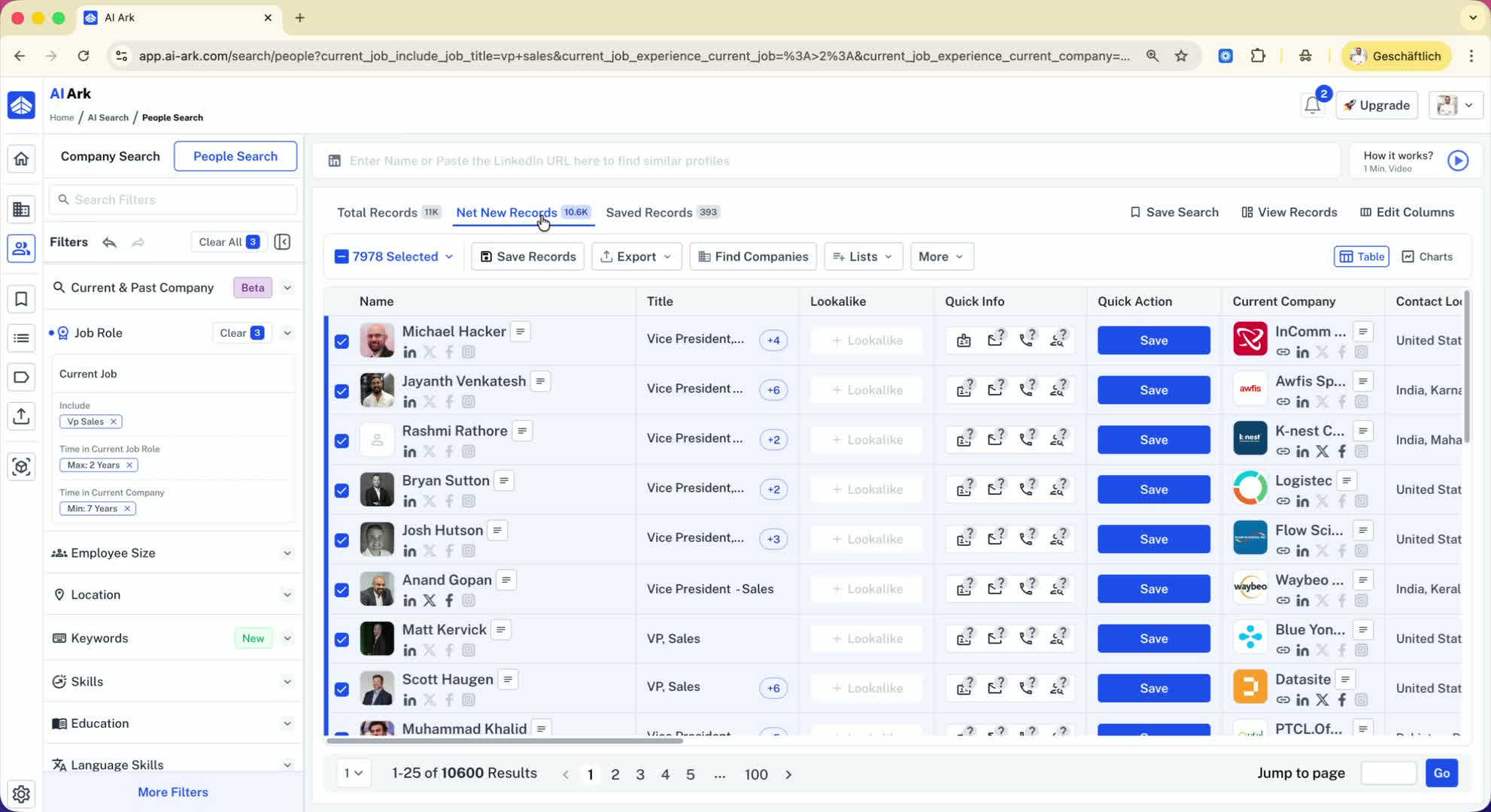1491x812 pixels.
Task: Open the Lists dropdown menu
Action: (x=863, y=256)
